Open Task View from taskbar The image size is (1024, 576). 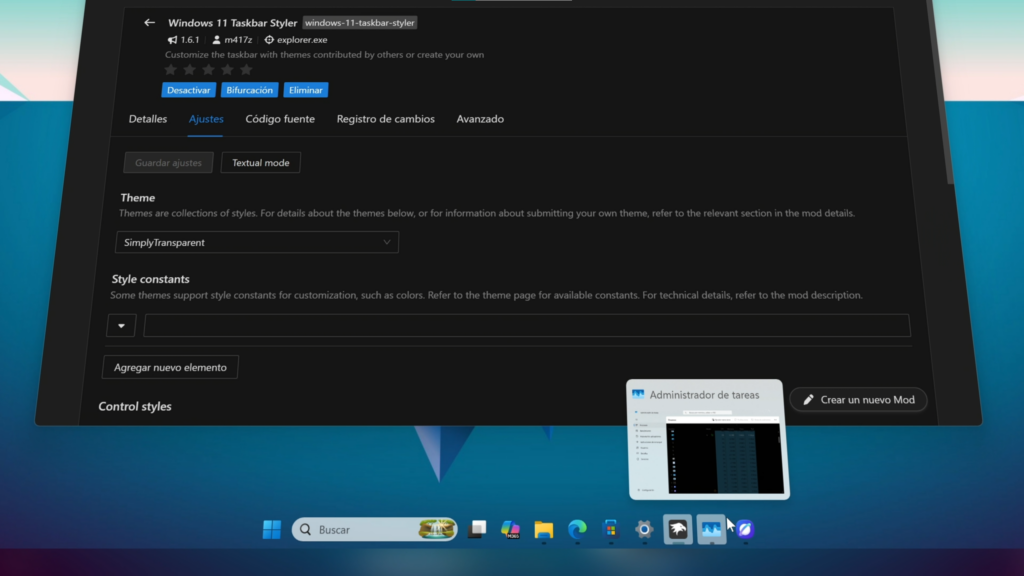(x=477, y=529)
